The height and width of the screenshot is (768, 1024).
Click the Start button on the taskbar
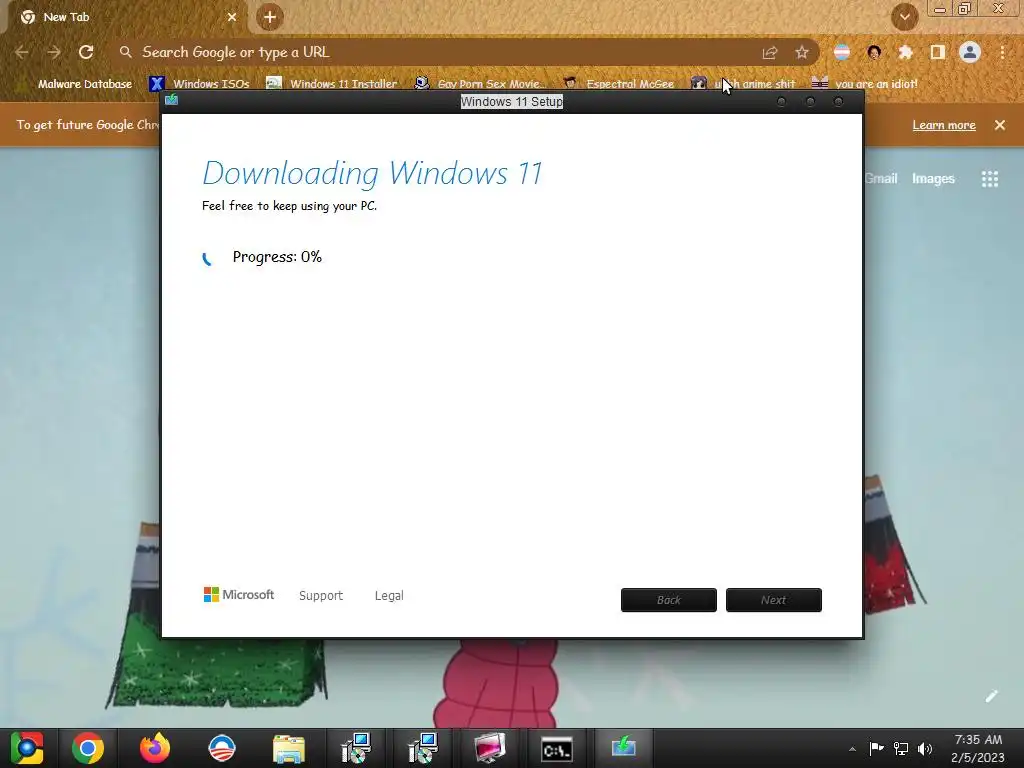click(x=27, y=748)
